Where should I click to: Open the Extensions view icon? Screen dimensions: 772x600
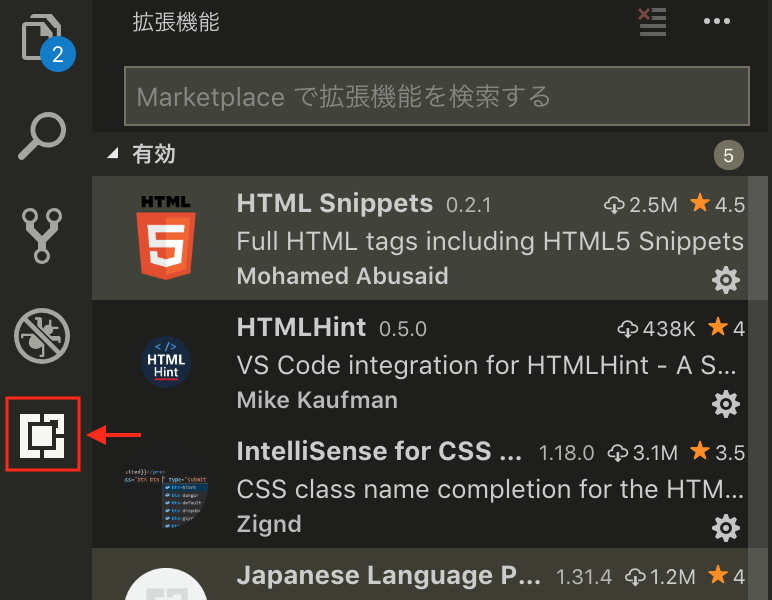[x=42, y=435]
